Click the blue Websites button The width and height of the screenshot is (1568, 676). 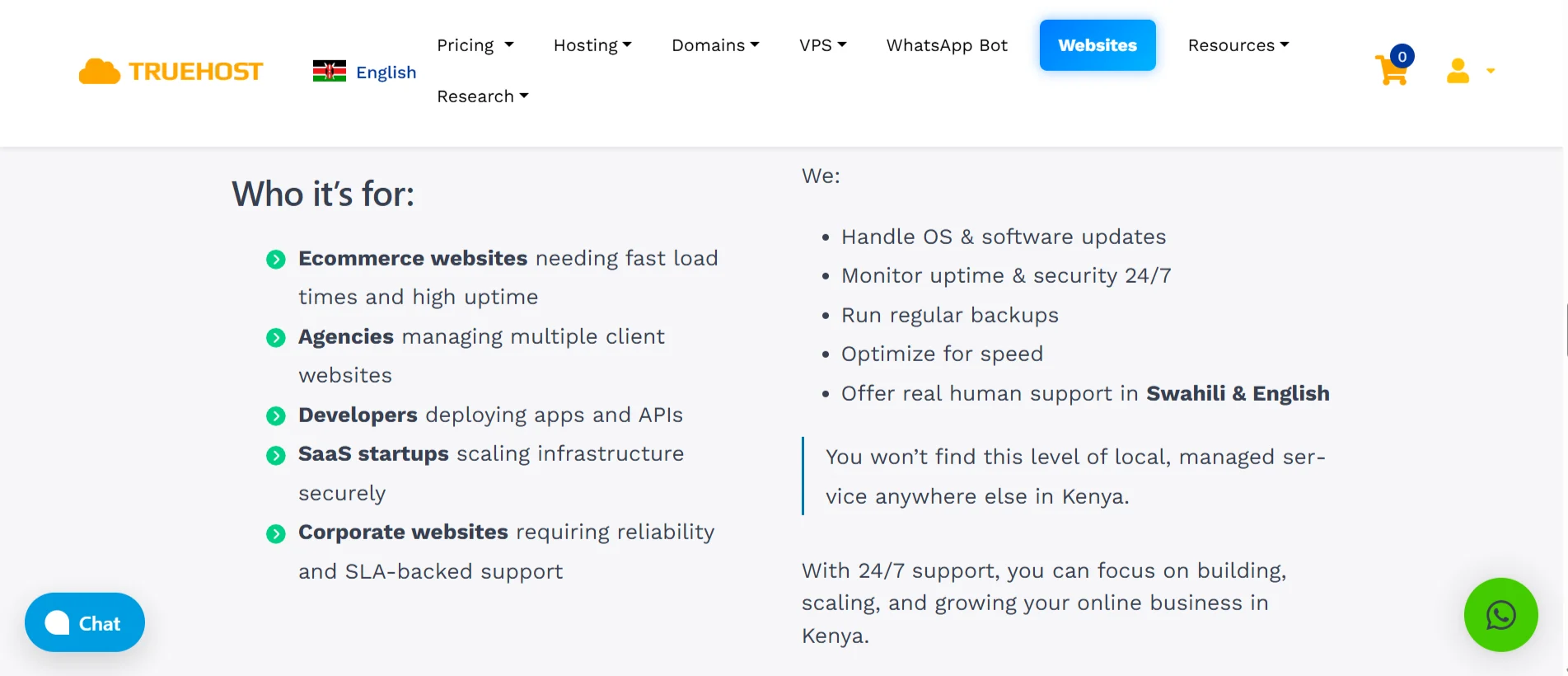point(1098,45)
